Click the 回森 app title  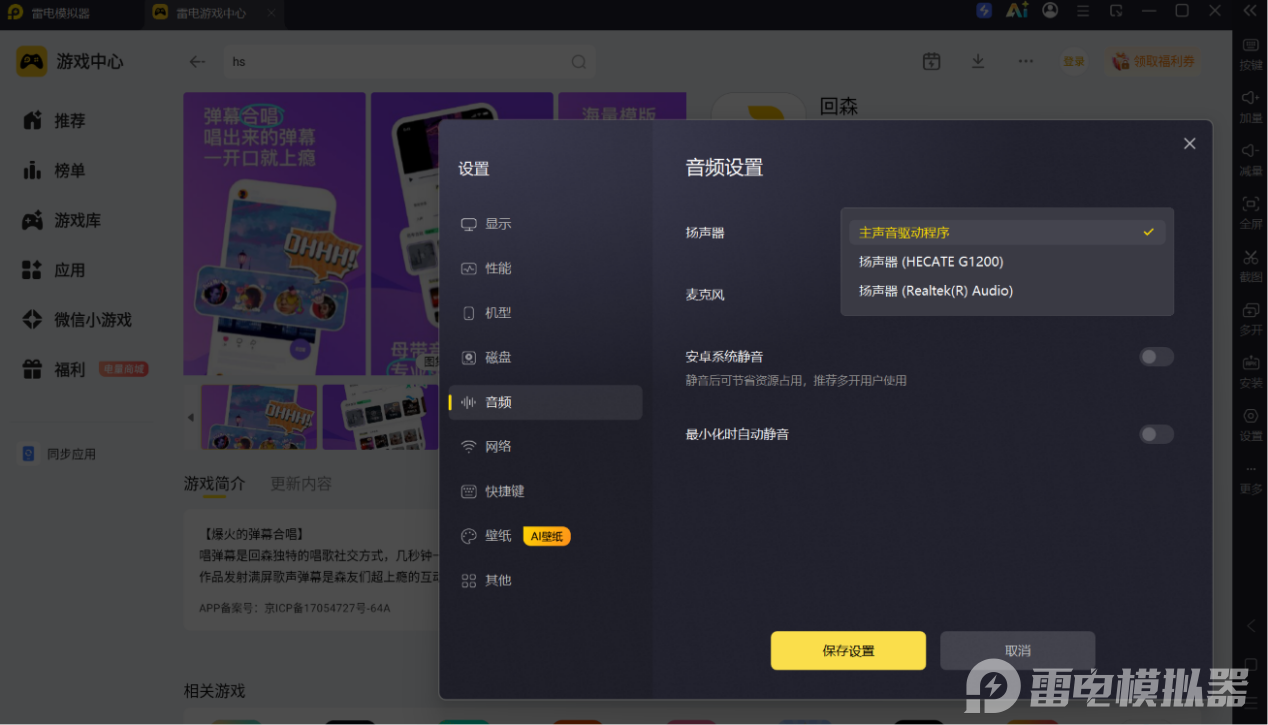[839, 106]
